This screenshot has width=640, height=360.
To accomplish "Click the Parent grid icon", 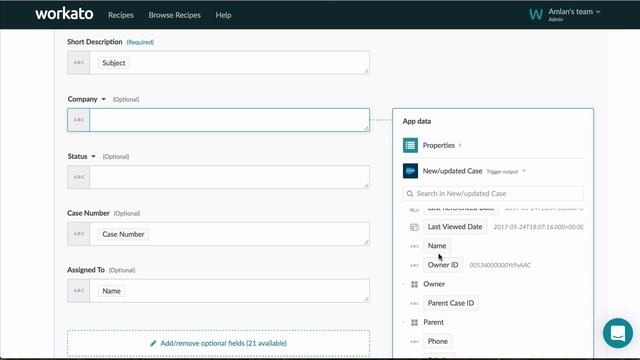I will pos(414,322).
